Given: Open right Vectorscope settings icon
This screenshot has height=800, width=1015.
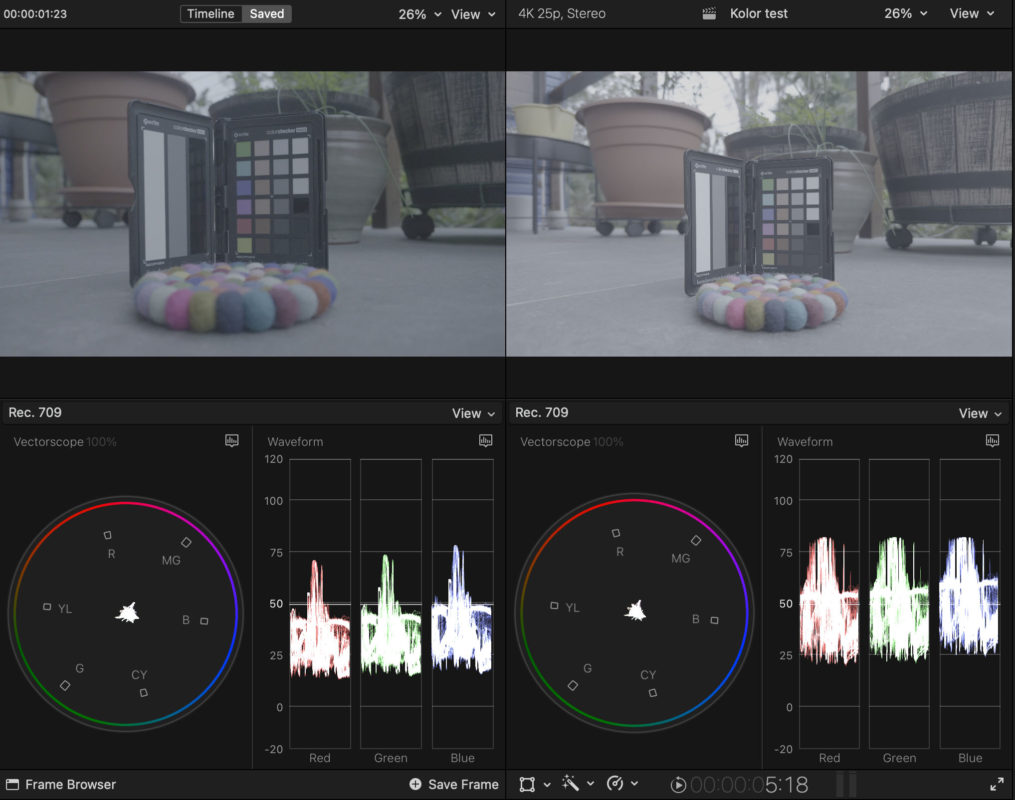Looking at the screenshot, I should tap(742, 441).
